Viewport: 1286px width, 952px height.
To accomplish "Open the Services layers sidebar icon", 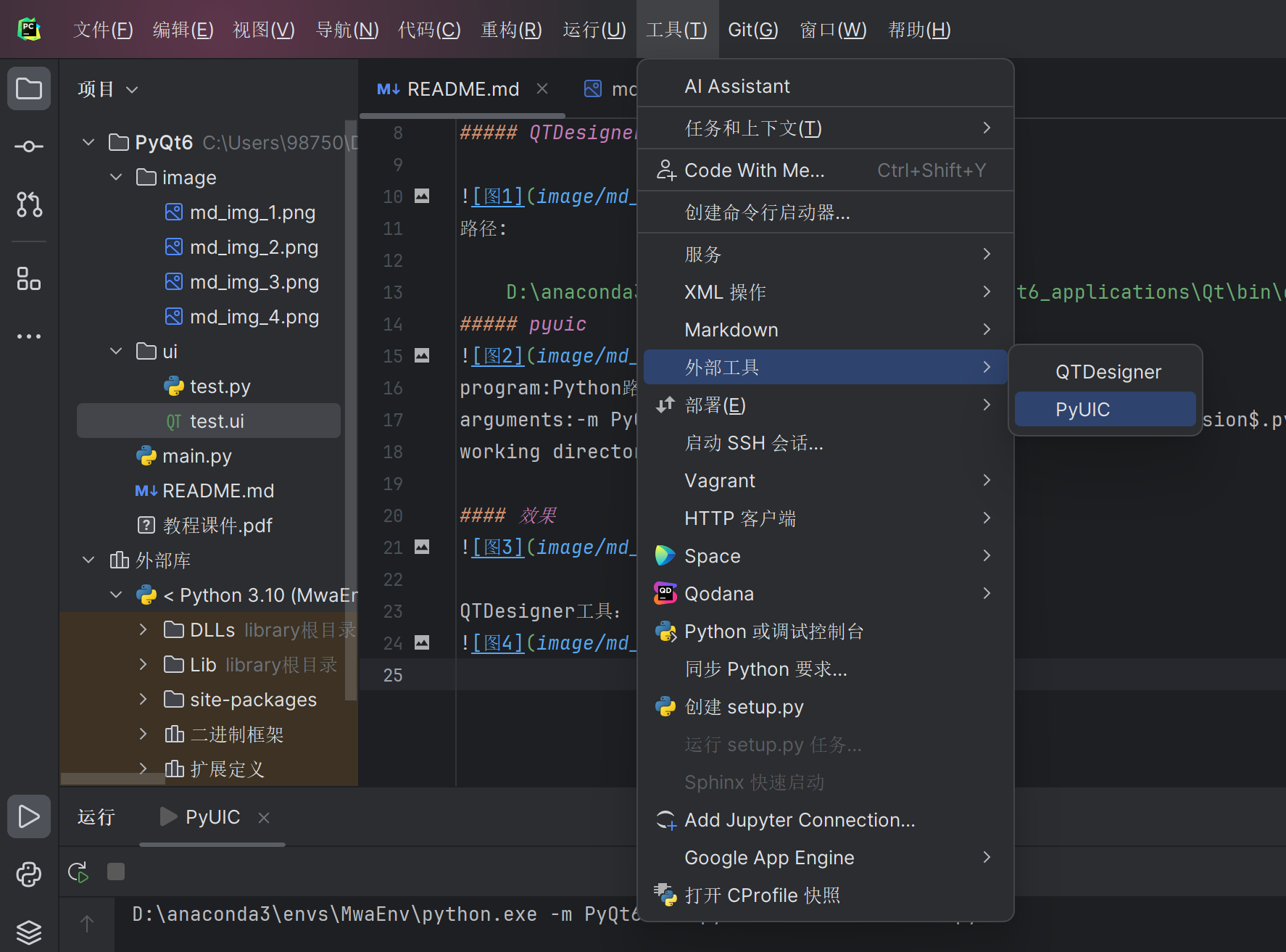I will pyautogui.click(x=29, y=932).
